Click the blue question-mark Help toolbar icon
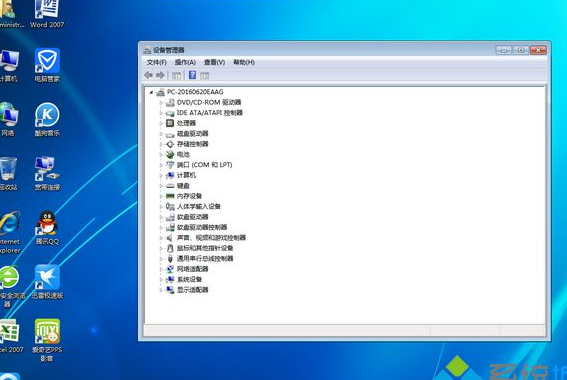567x380 pixels. (x=192, y=75)
